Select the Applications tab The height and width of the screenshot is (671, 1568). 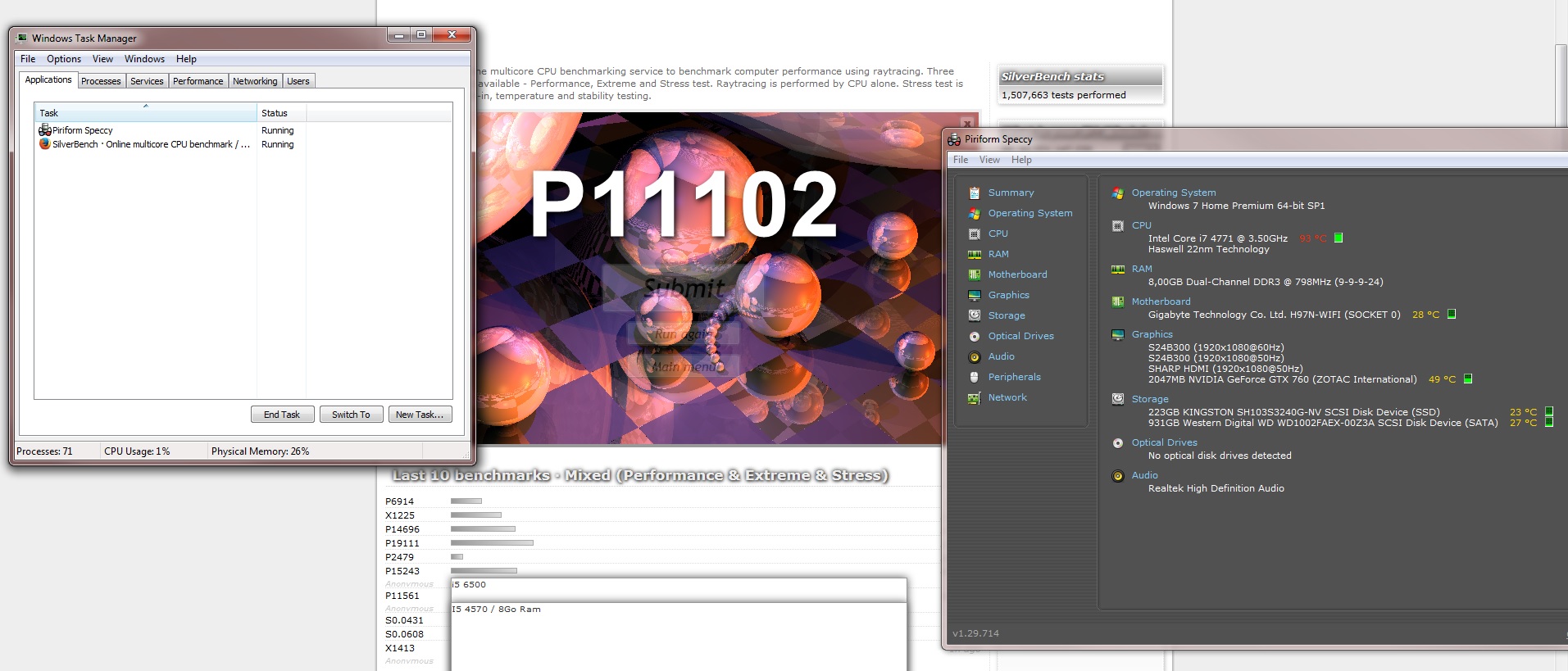click(x=48, y=79)
